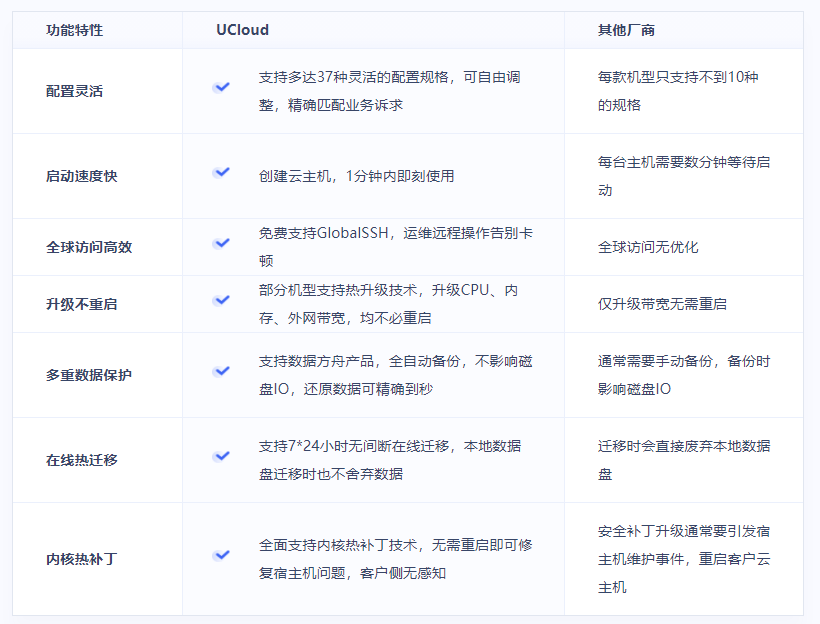Click the 升级不重启 feature label

tap(82, 304)
